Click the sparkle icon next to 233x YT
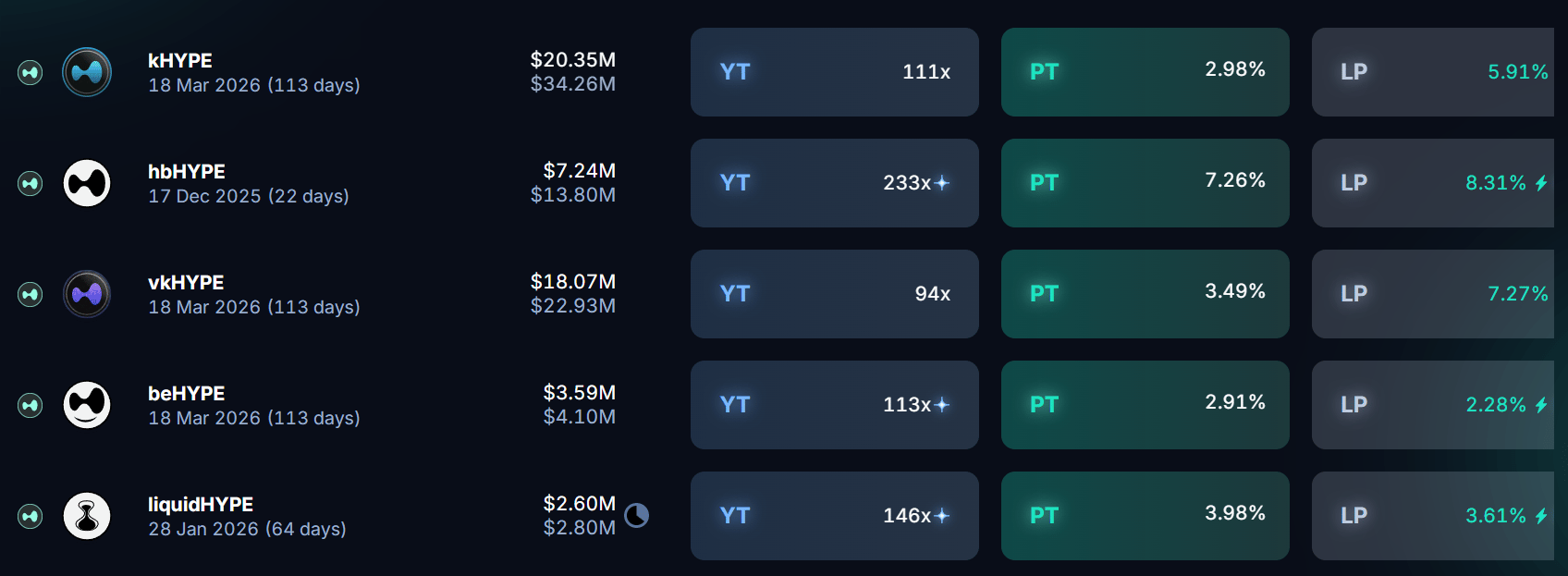The image size is (1568, 576). click(942, 183)
